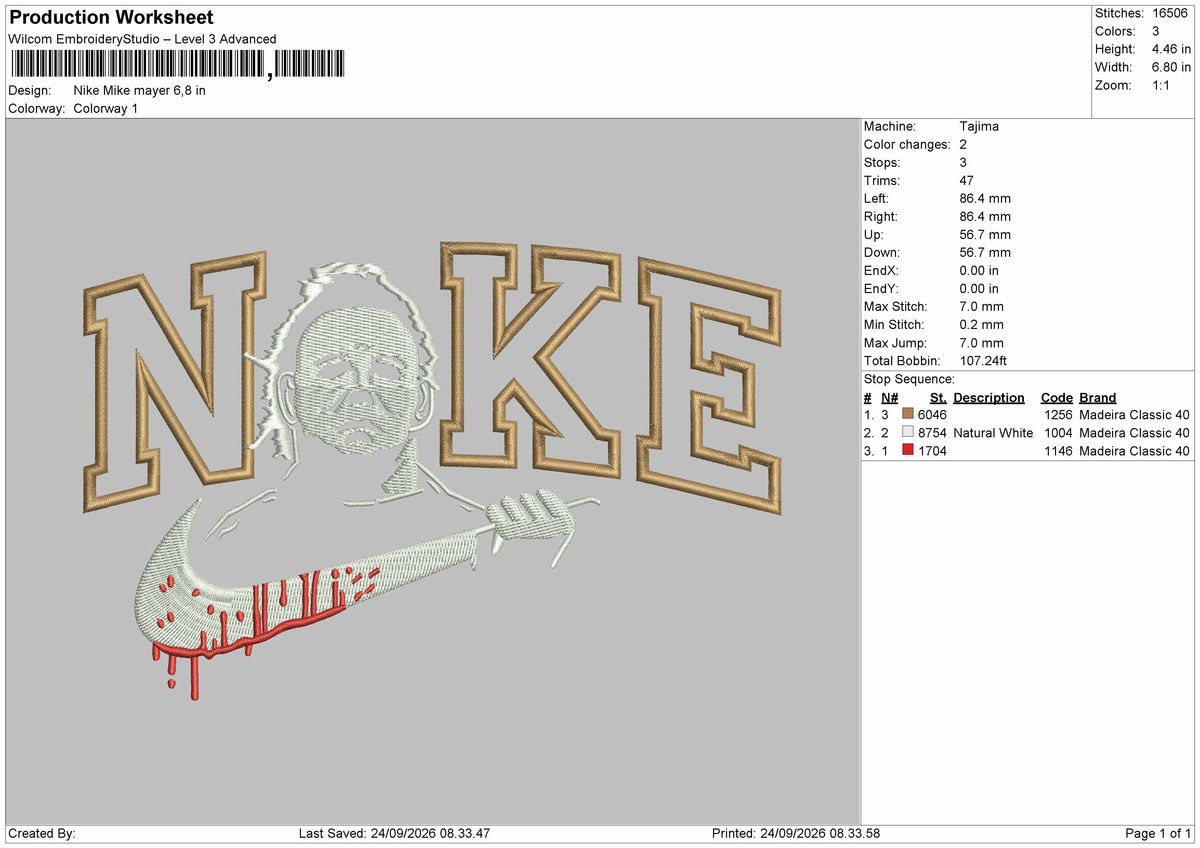Select thread code 1146 in third row
Screen dimensions: 1200x848
(1058, 451)
